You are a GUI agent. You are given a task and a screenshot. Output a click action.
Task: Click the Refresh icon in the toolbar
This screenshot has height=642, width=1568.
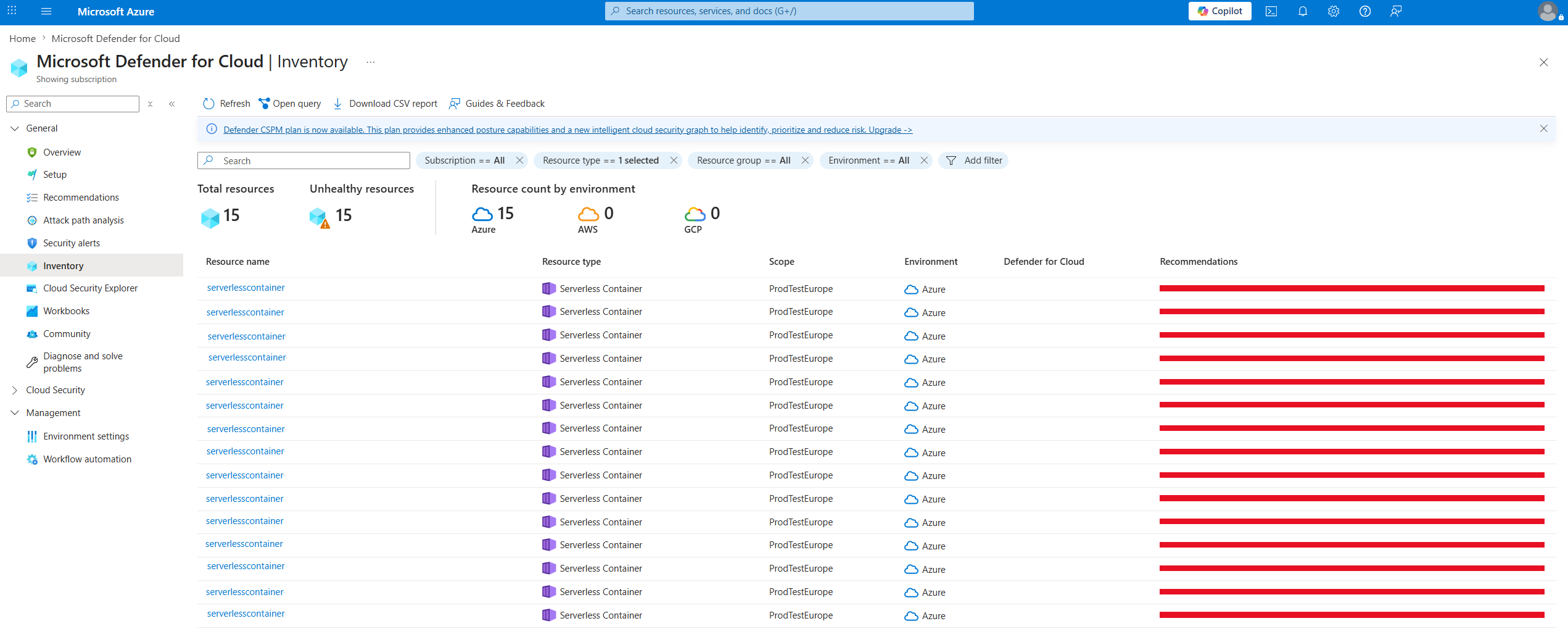[208, 104]
